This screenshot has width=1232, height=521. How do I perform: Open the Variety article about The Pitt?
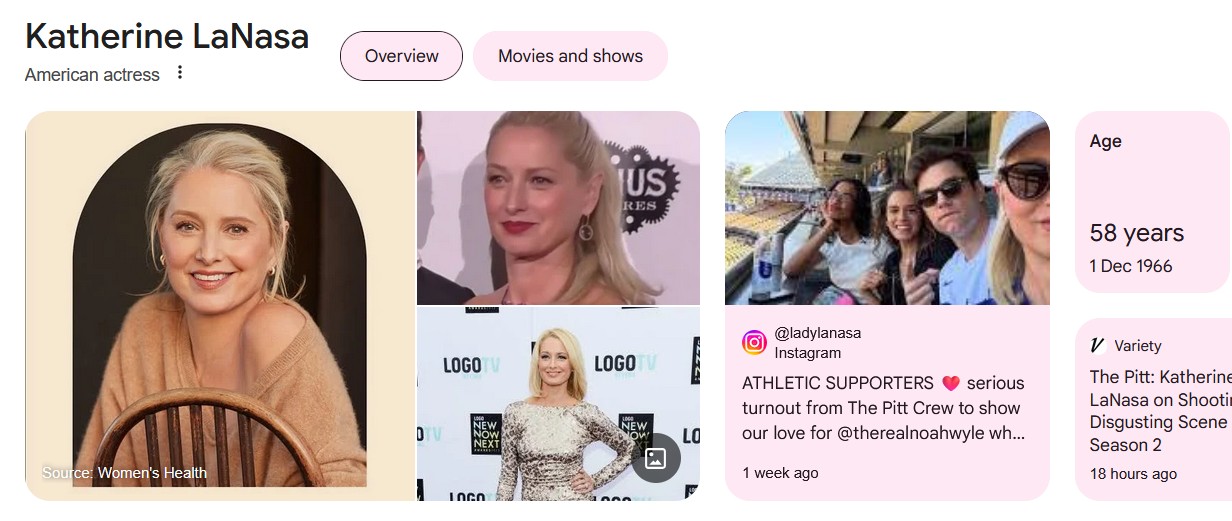click(x=1160, y=410)
